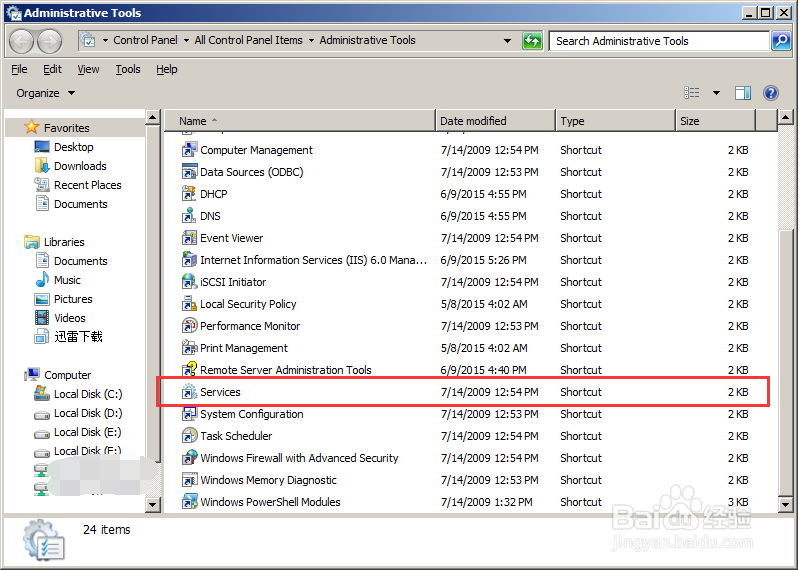Image resolution: width=798 pixels, height=570 pixels.
Task: Select the Windows PowerShell Modules icon
Action: 189,501
